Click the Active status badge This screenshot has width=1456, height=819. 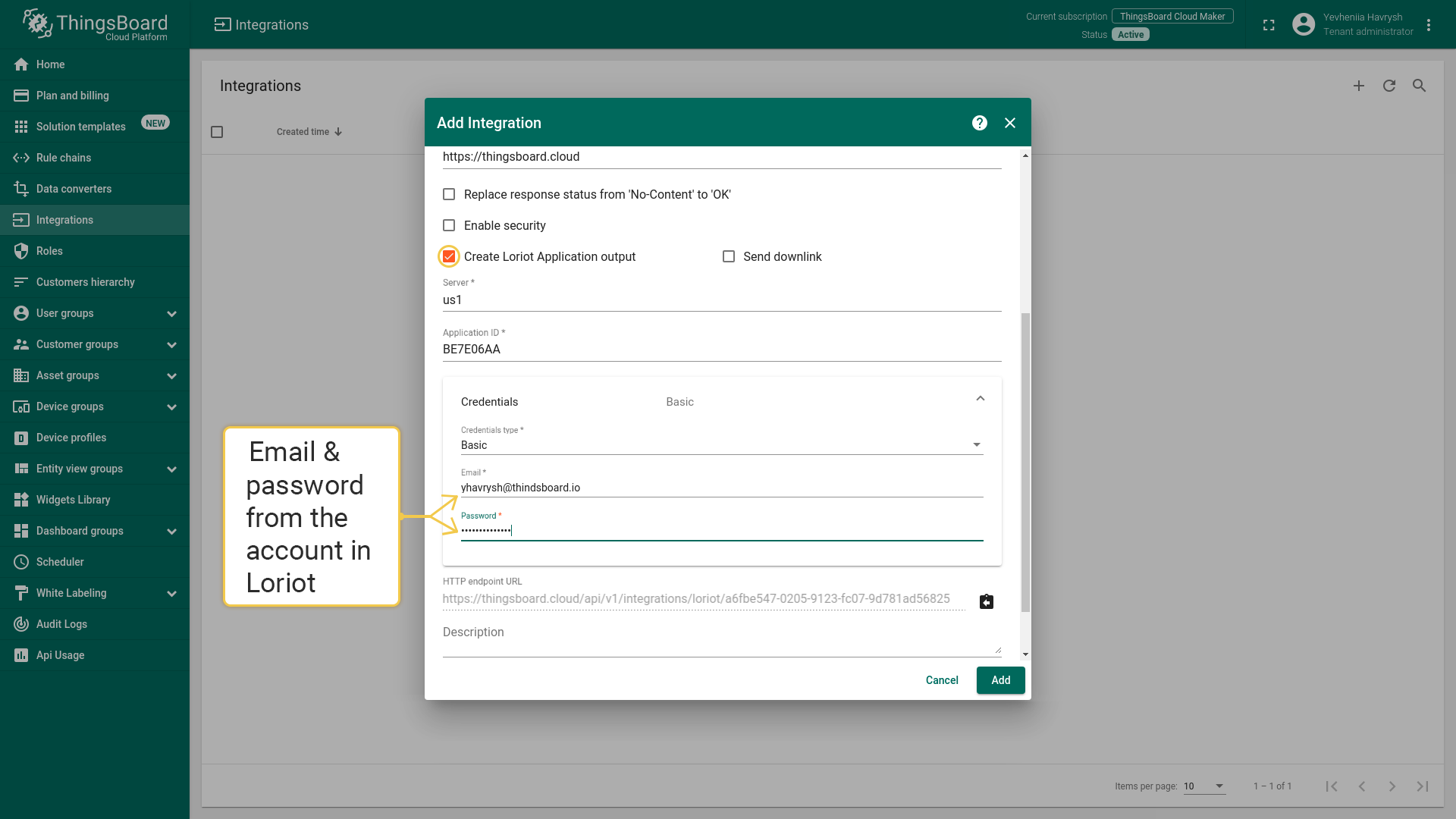pyautogui.click(x=1131, y=35)
